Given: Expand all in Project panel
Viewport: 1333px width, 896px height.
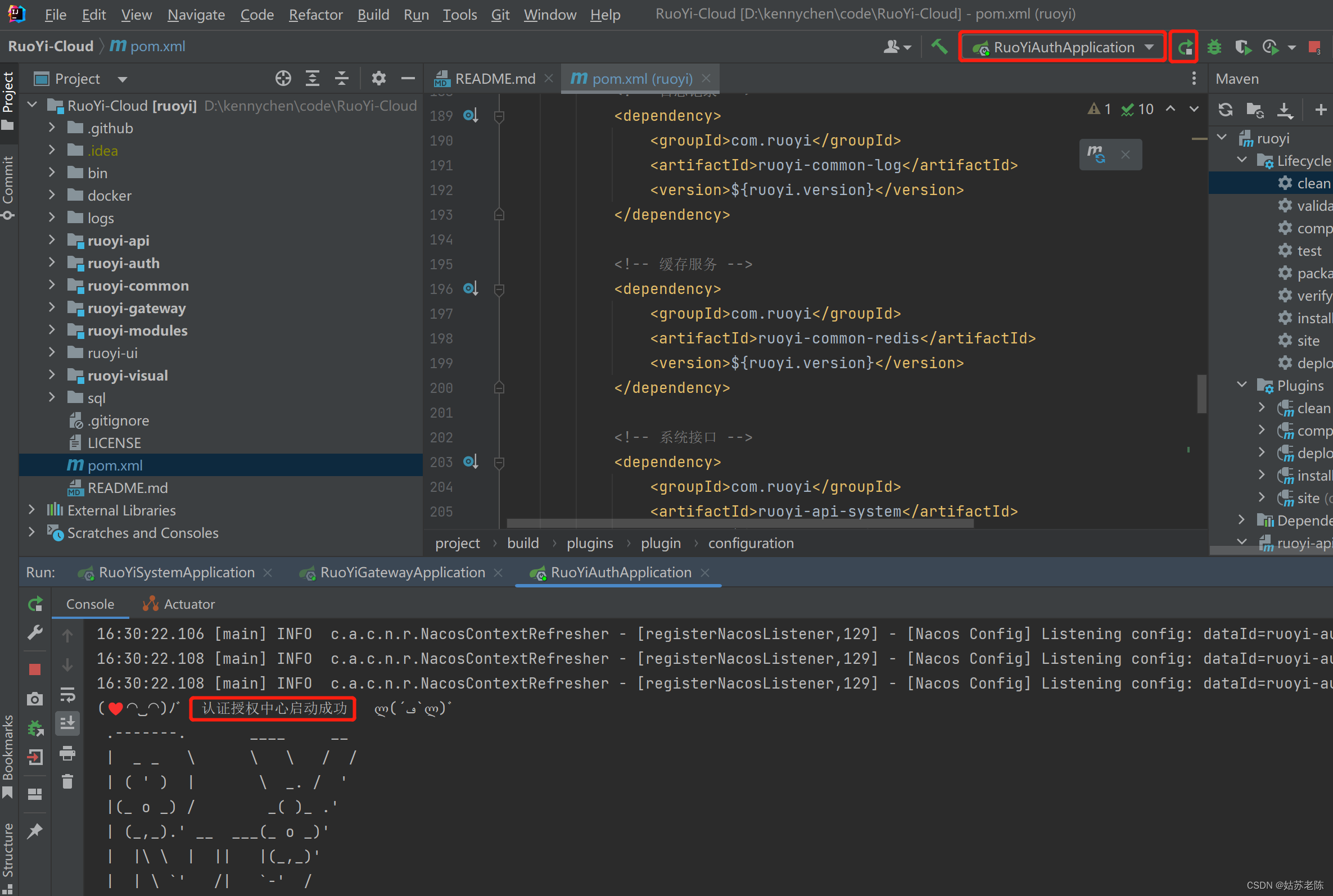Looking at the screenshot, I should [313, 78].
